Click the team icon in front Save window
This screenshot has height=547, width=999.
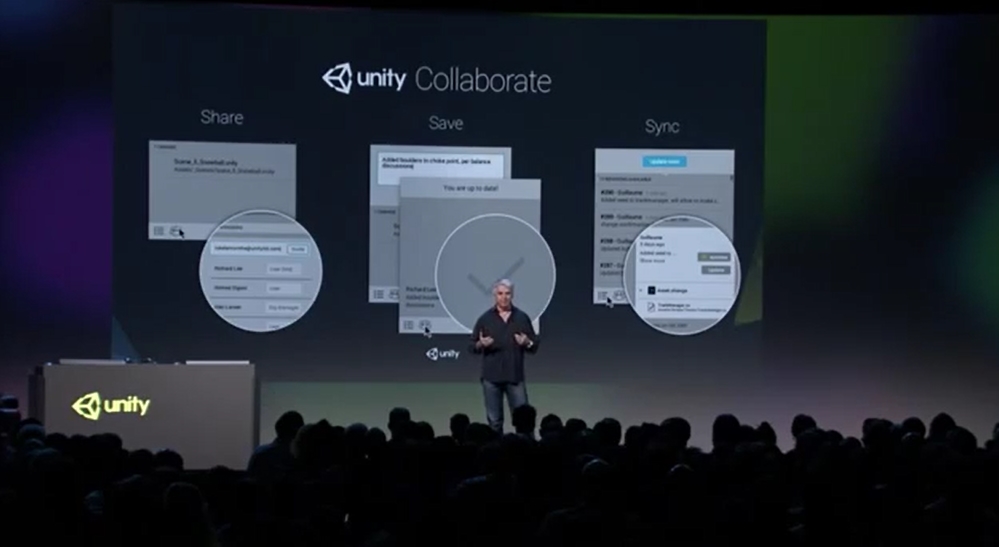pyautogui.click(x=425, y=325)
